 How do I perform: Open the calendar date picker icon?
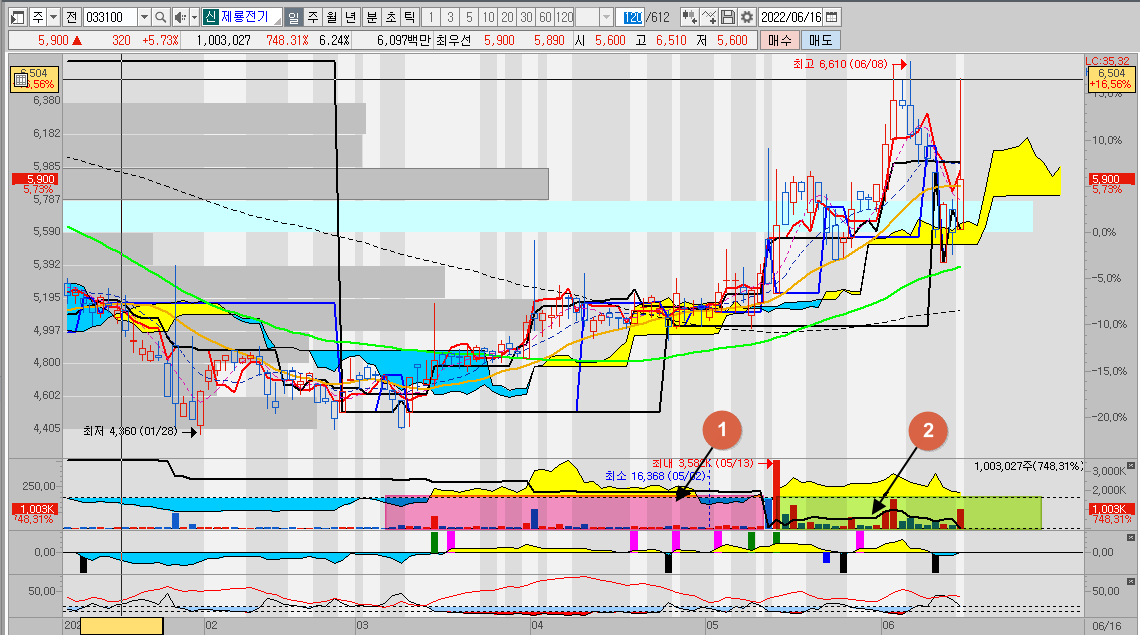[832, 17]
